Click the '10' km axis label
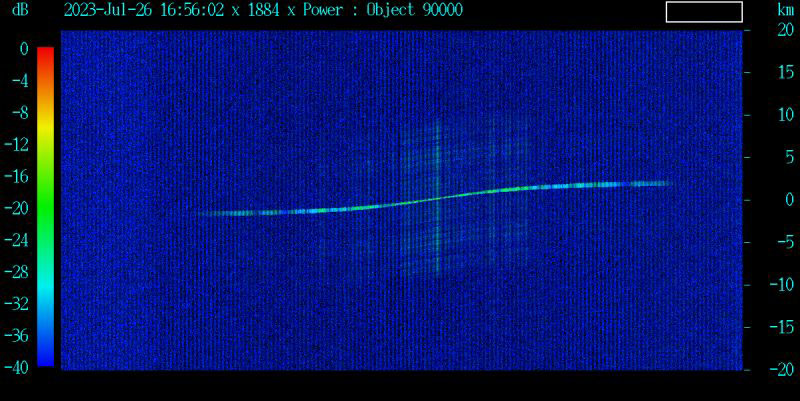Image resolution: width=800 pixels, height=401 pixels. [x=786, y=115]
